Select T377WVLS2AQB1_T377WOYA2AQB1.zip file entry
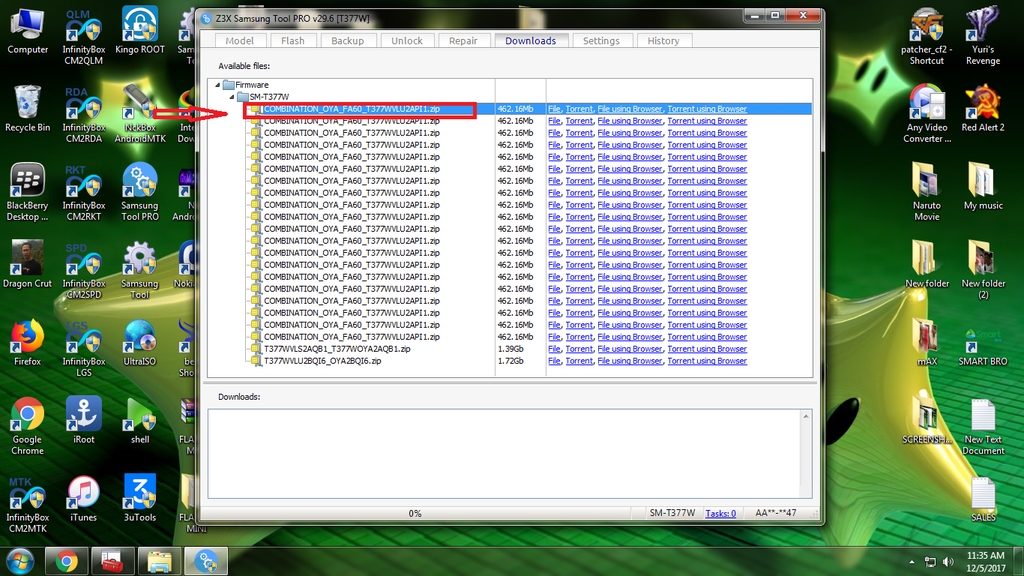 336,349
